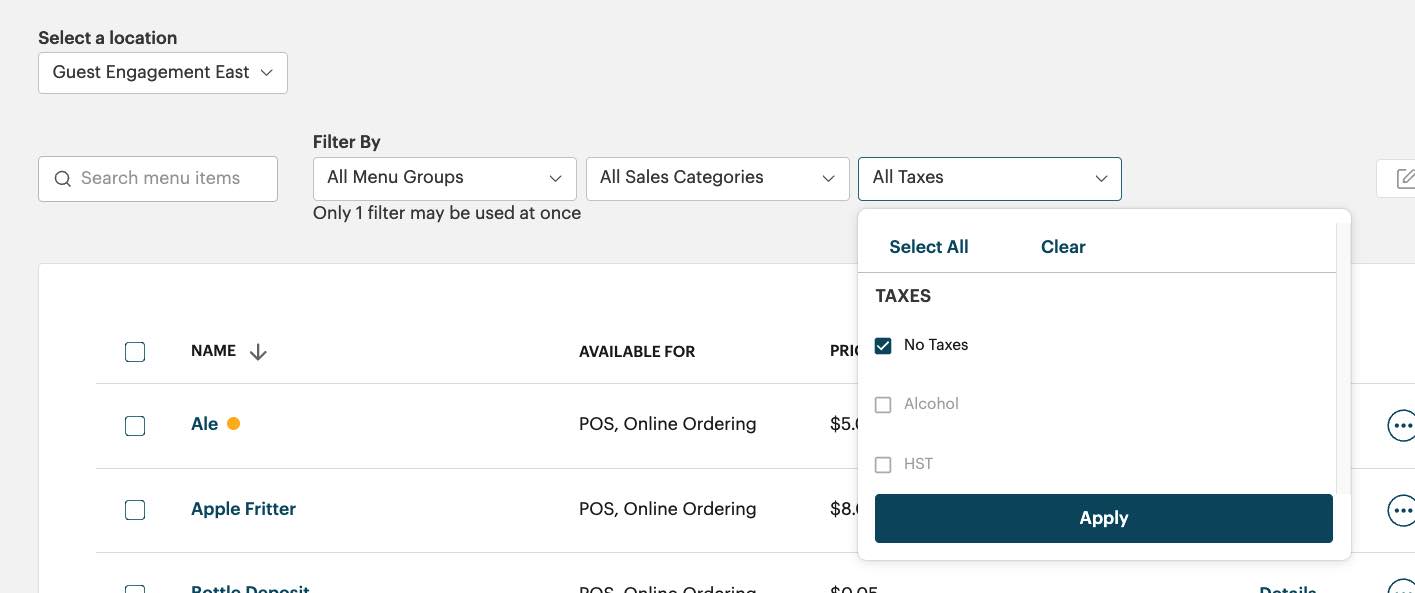The width and height of the screenshot is (1415, 593).
Task: Collapse the All Taxes dropdown
Action: (x=989, y=178)
